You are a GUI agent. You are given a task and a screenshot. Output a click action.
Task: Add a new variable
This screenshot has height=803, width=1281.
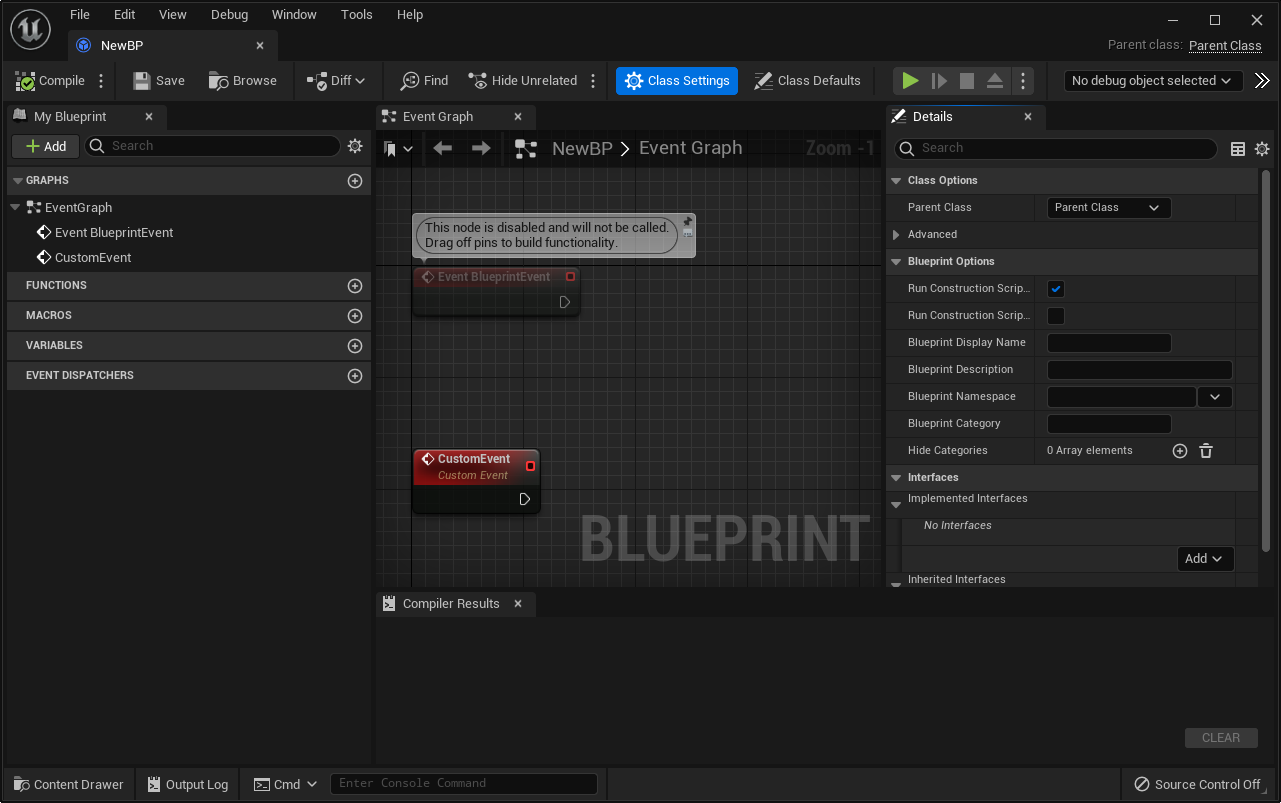[354, 346]
